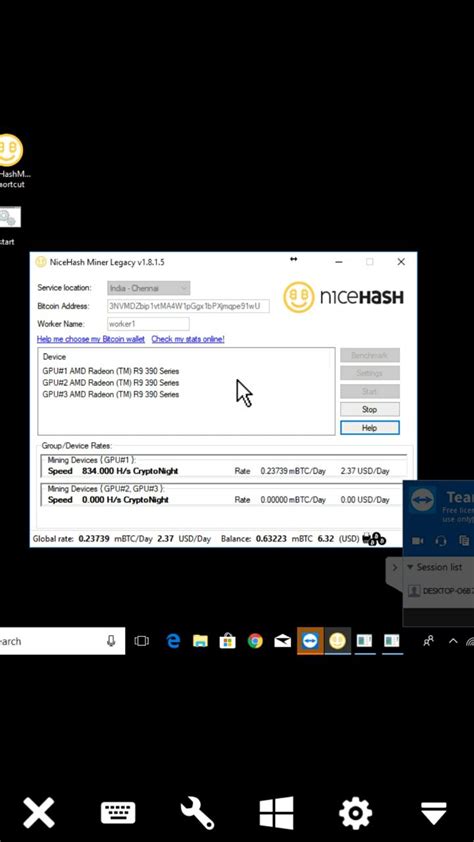474x842 pixels.
Task: Click the TeamViewer file copy icon
Action: coord(464,541)
